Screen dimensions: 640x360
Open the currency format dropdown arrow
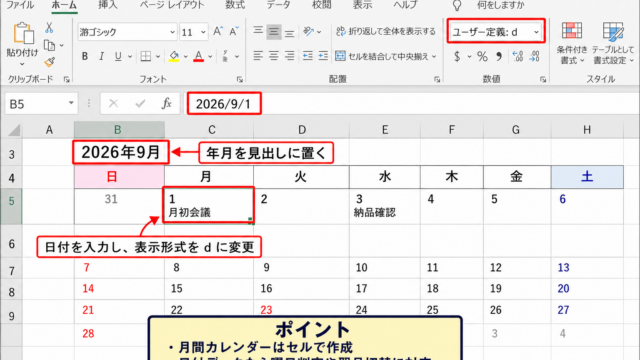click(469, 56)
